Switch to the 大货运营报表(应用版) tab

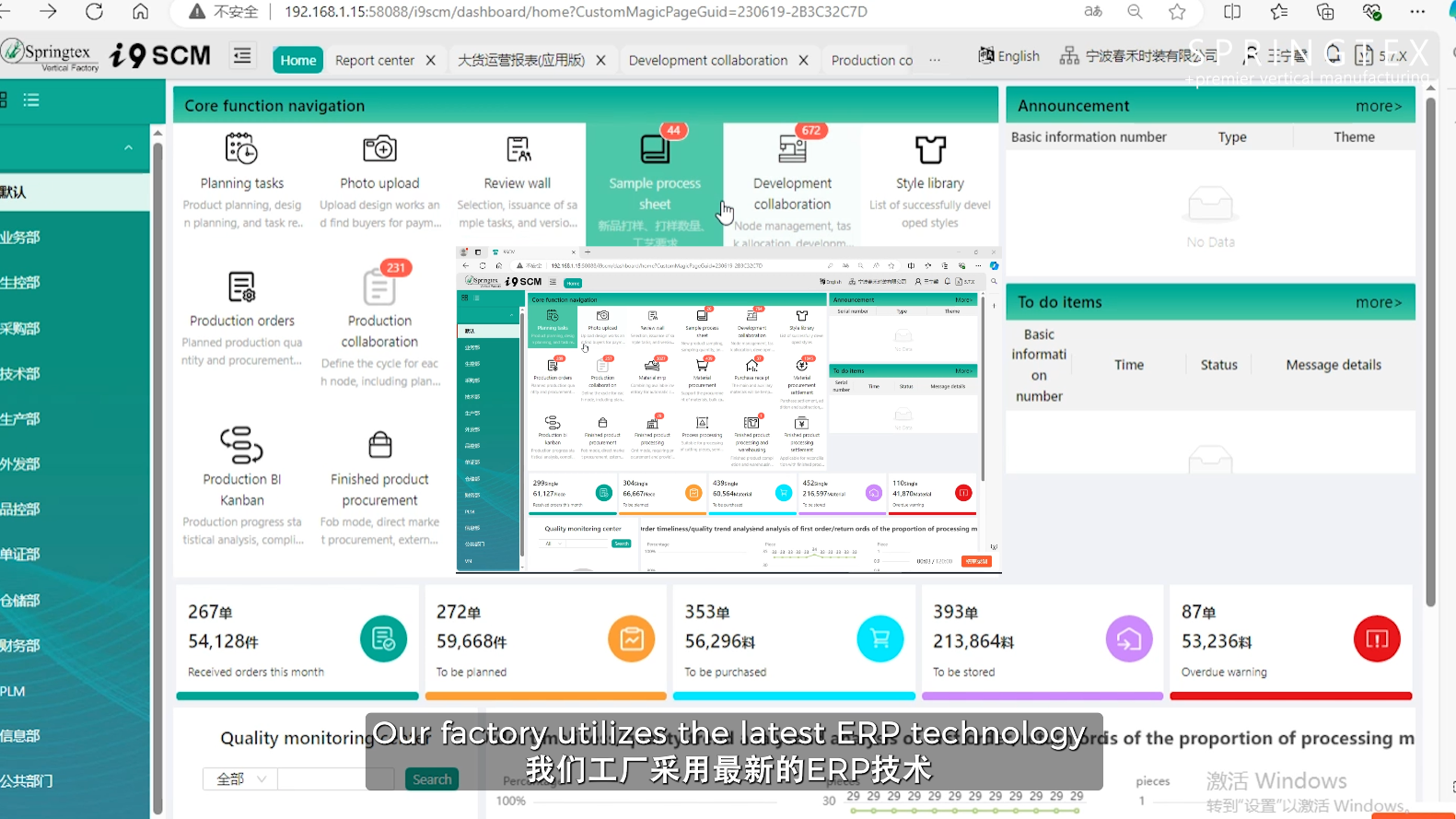click(x=521, y=60)
